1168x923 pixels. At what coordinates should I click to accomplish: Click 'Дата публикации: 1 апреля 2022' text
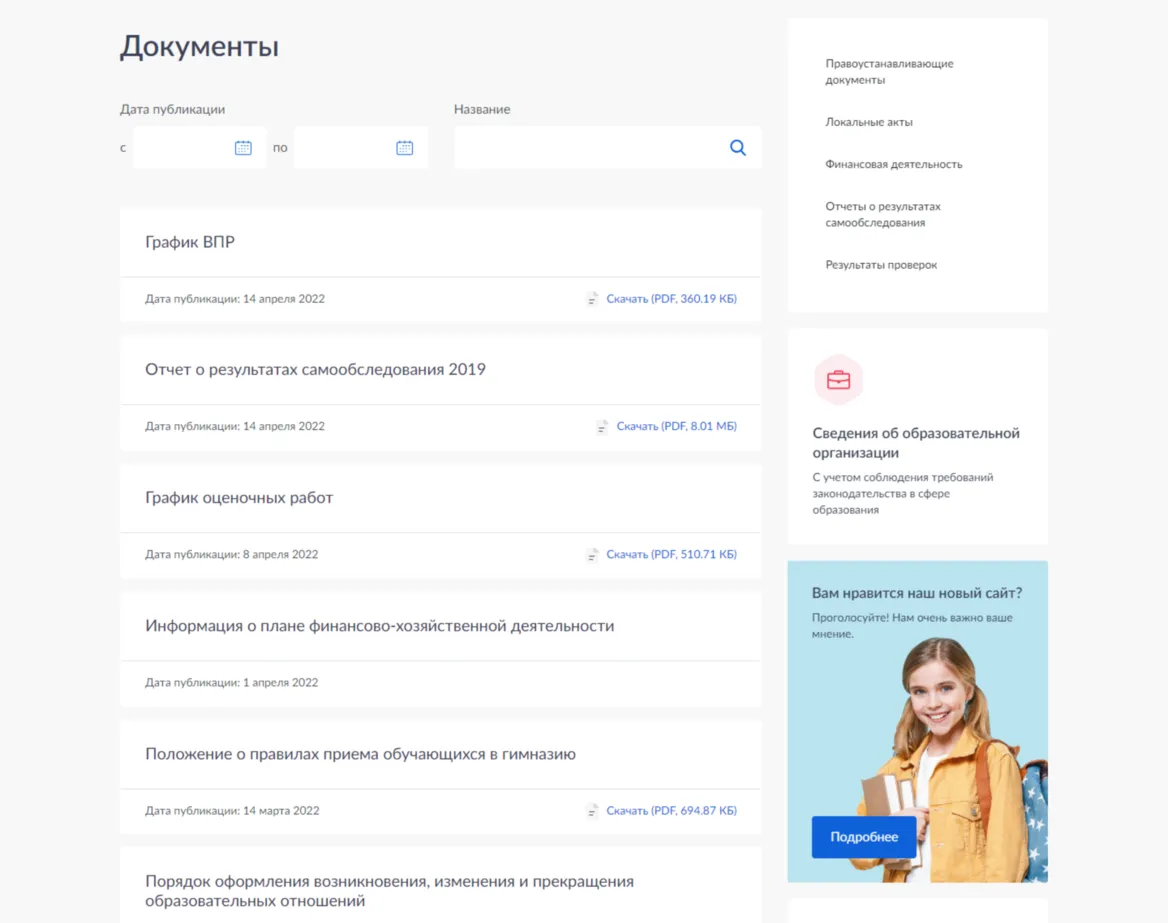tap(232, 682)
